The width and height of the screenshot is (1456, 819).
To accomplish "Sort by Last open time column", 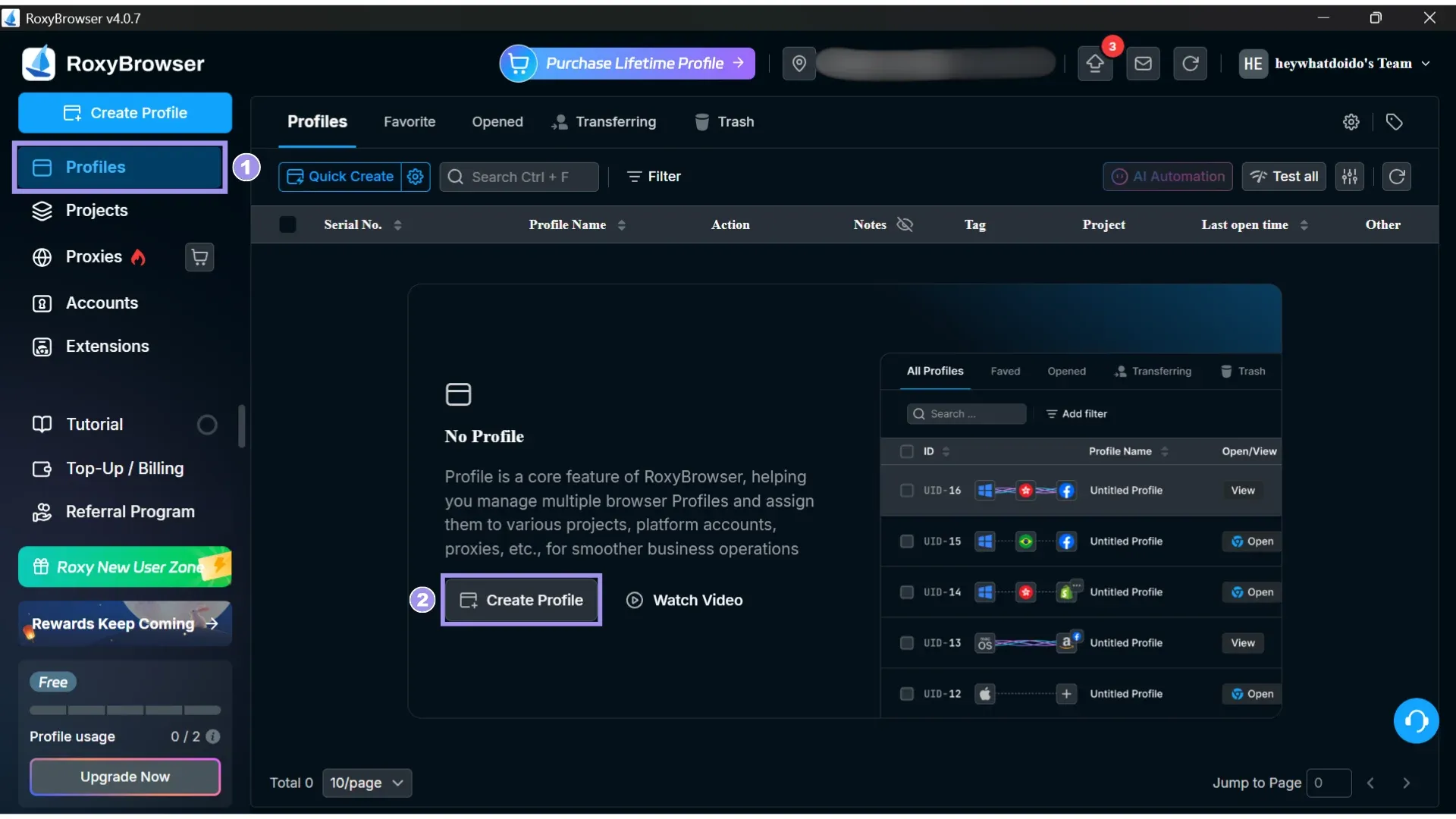I will point(1304,225).
